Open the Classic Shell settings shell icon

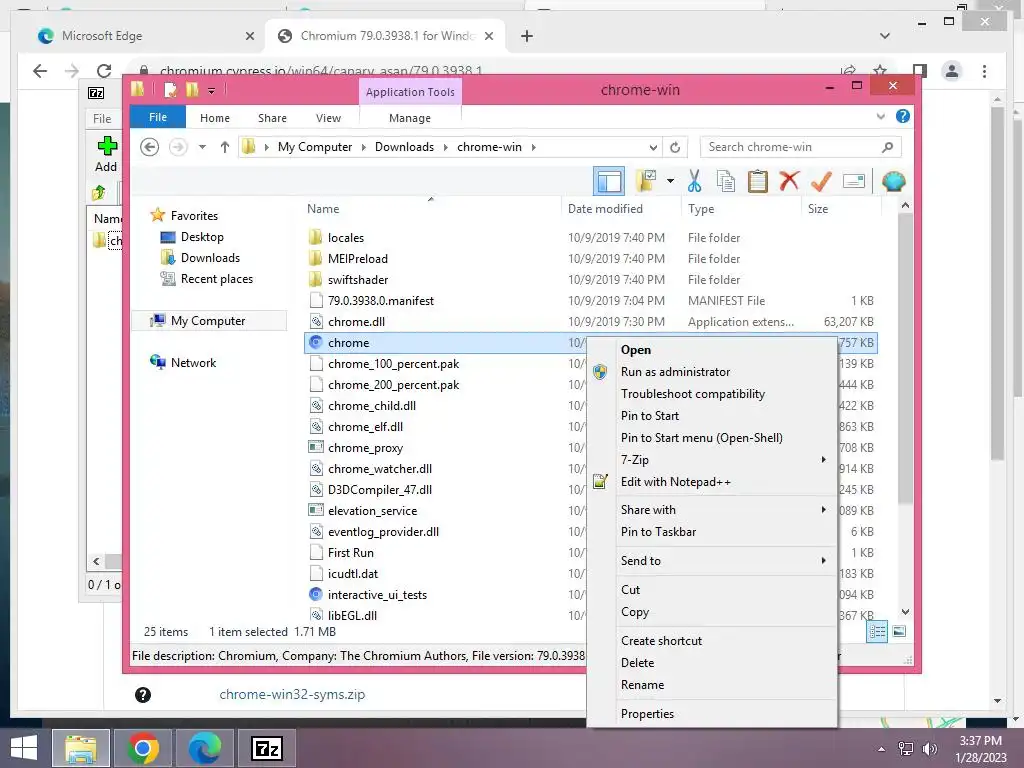pyautogui.click(x=893, y=181)
